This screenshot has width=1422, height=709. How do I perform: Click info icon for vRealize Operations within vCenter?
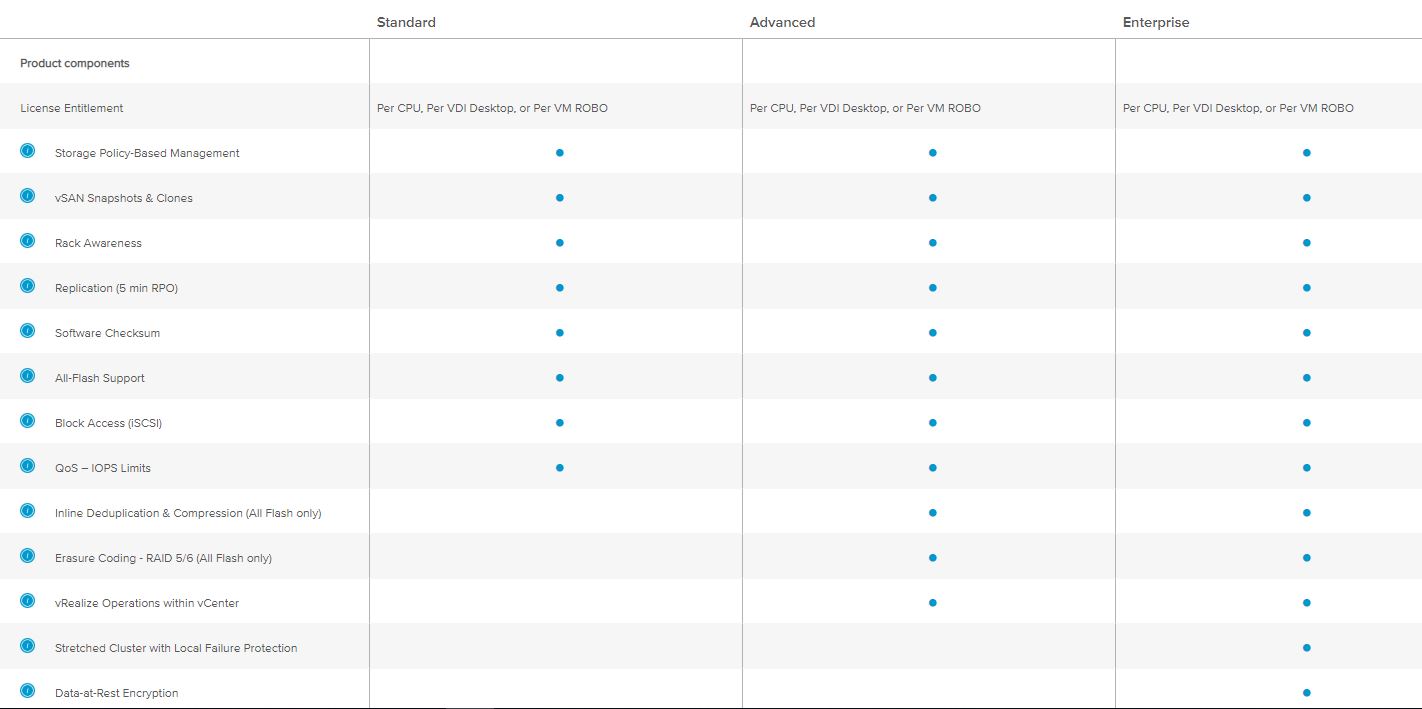[x=27, y=600]
